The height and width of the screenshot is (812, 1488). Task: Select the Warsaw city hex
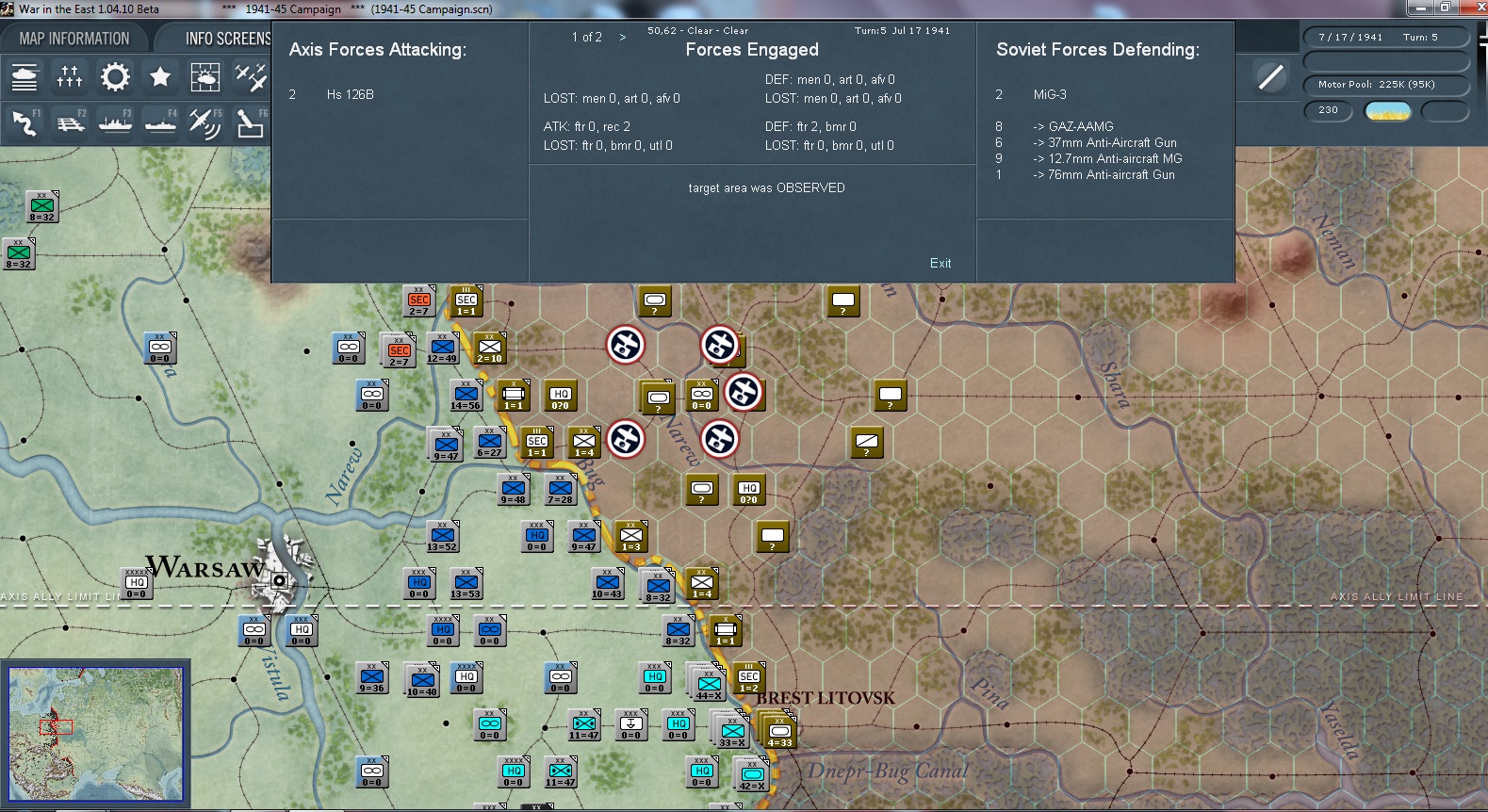279,579
